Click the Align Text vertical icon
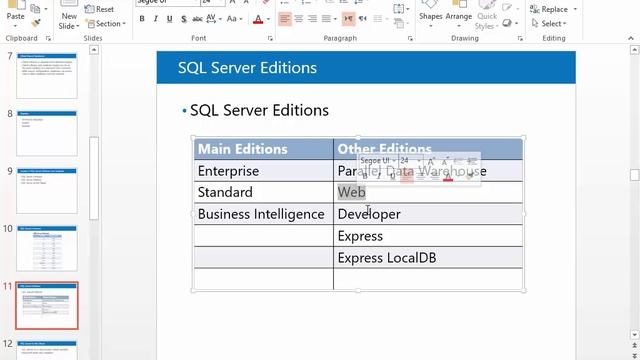 pos(399,9)
